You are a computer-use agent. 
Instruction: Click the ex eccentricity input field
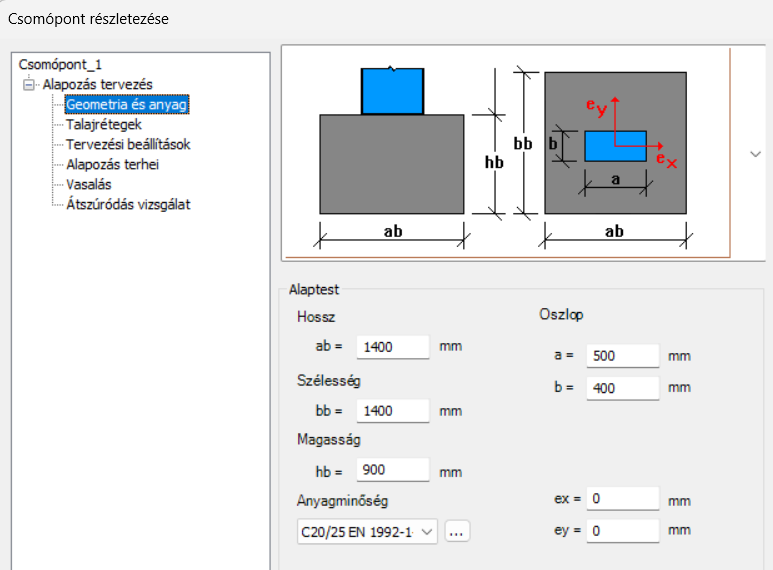point(623,499)
